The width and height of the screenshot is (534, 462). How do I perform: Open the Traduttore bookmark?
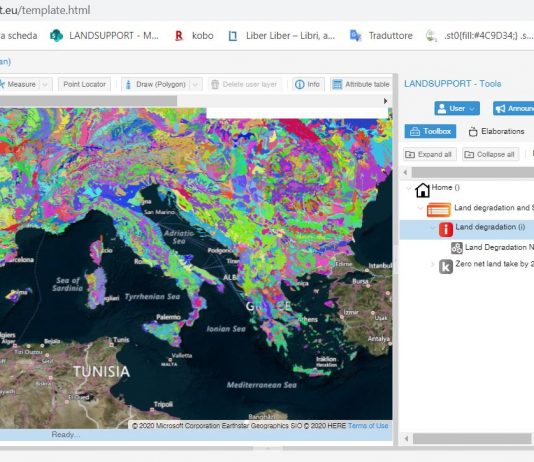[x=381, y=36]
